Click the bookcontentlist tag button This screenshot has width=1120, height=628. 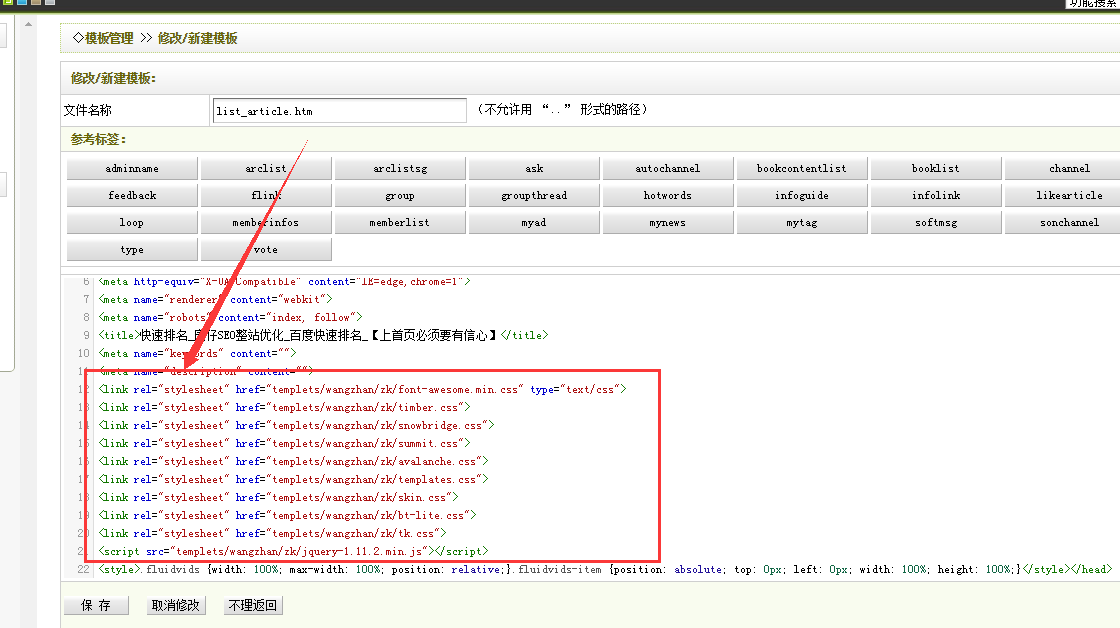(802, 169)
